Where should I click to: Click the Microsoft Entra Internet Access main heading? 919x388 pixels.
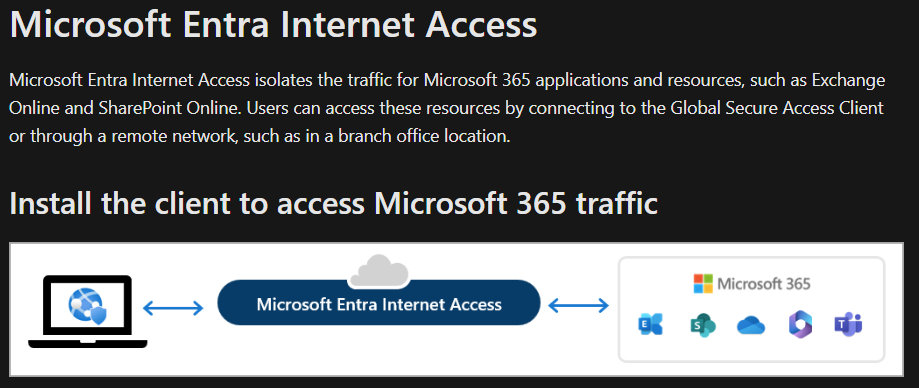point(273,25)
